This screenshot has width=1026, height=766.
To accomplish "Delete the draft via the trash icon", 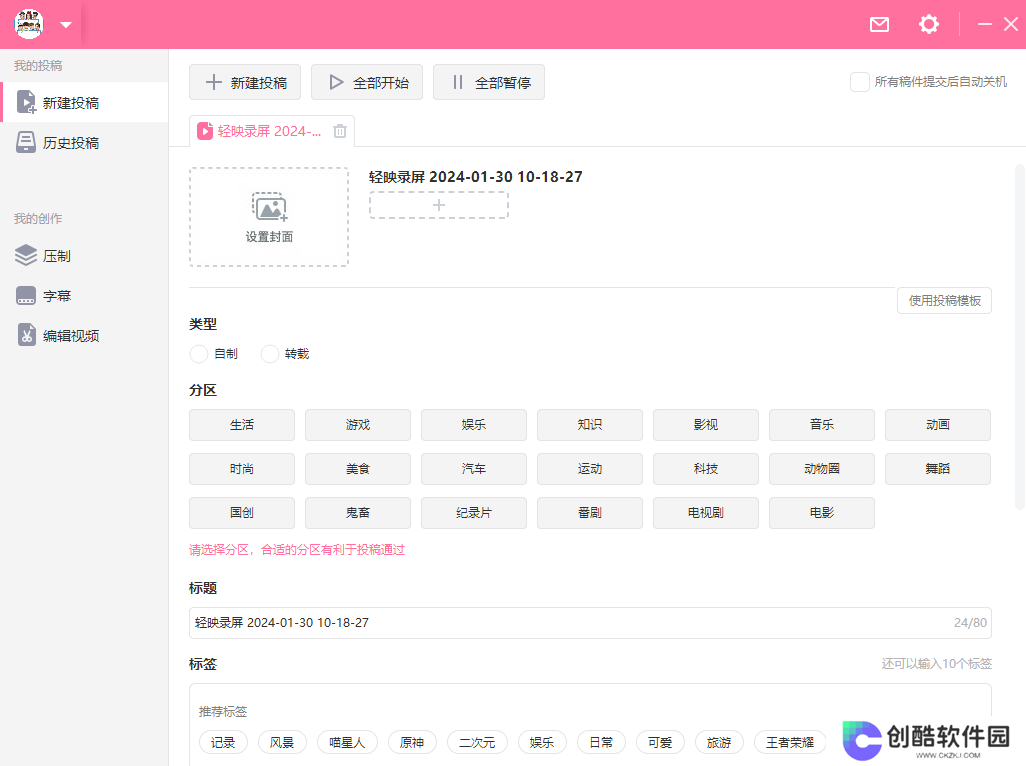I will [x=340, y=131].
